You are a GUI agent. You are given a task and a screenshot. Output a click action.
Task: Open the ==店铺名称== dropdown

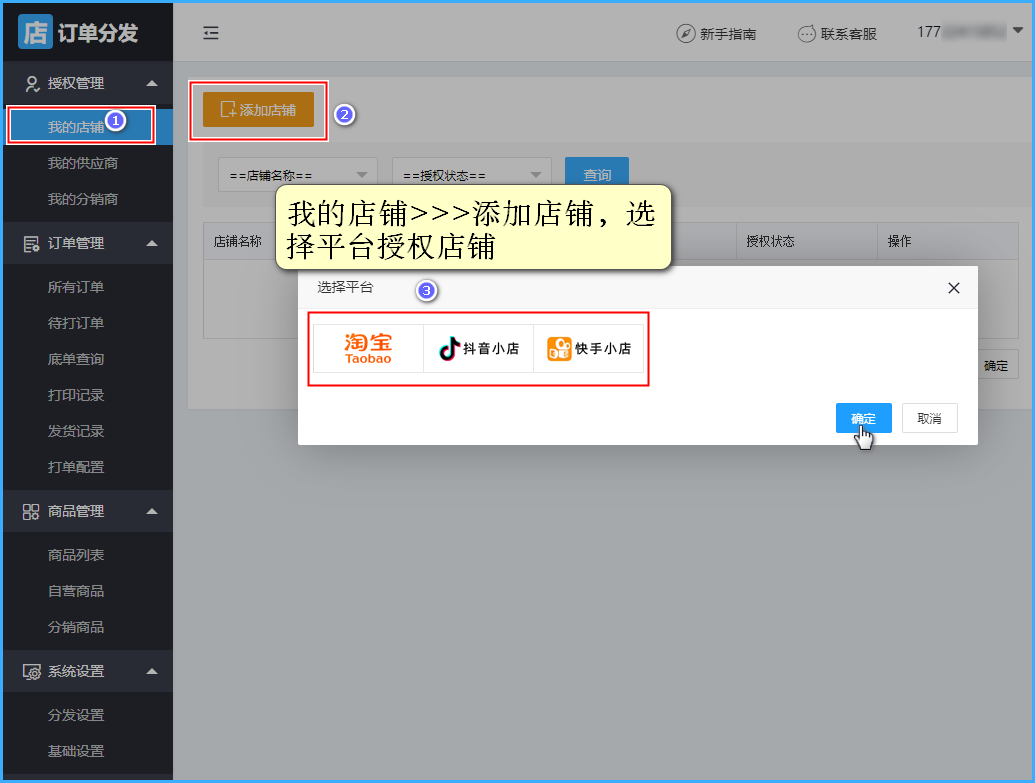(x=298, y=175)
